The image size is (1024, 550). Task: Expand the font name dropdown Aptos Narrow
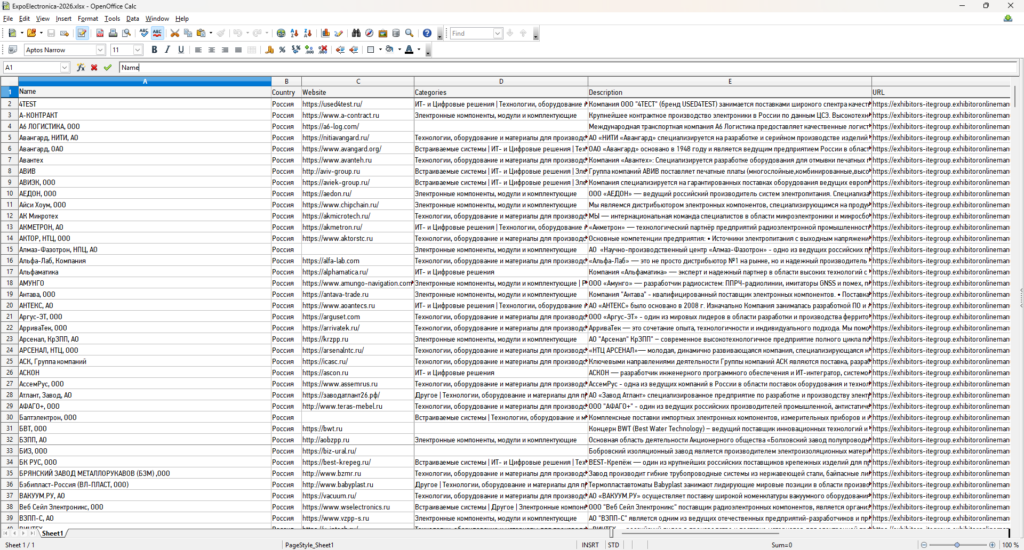tap(100, 50)
